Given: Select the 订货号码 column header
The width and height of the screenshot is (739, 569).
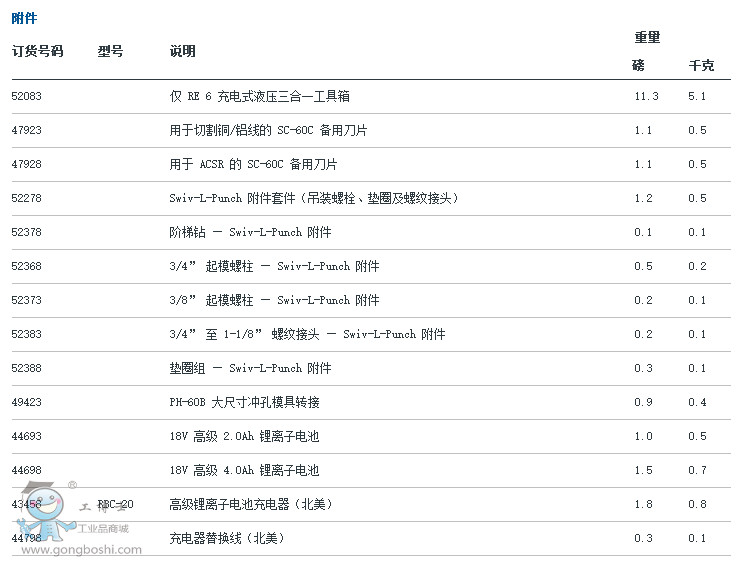Looking at the screenshot, I should pos(37,51).
